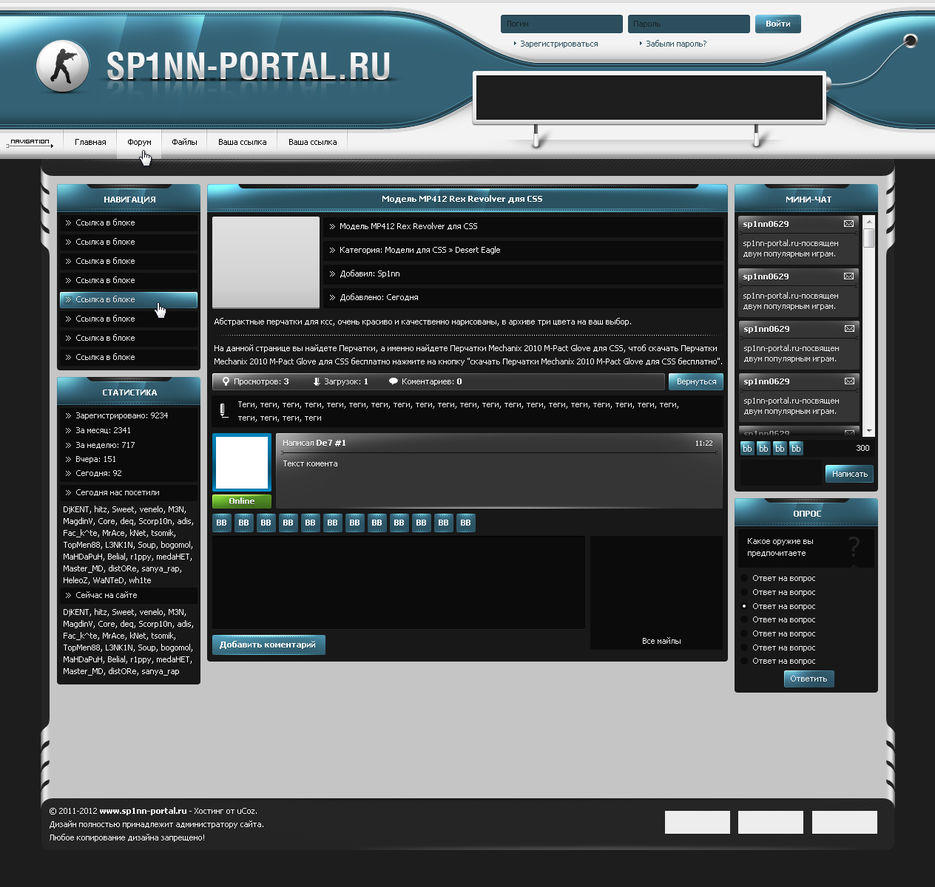Image resolution: width=935 pixels, height=887 pixels.
Task: Focus the Пароль input field
Action: 689,24
